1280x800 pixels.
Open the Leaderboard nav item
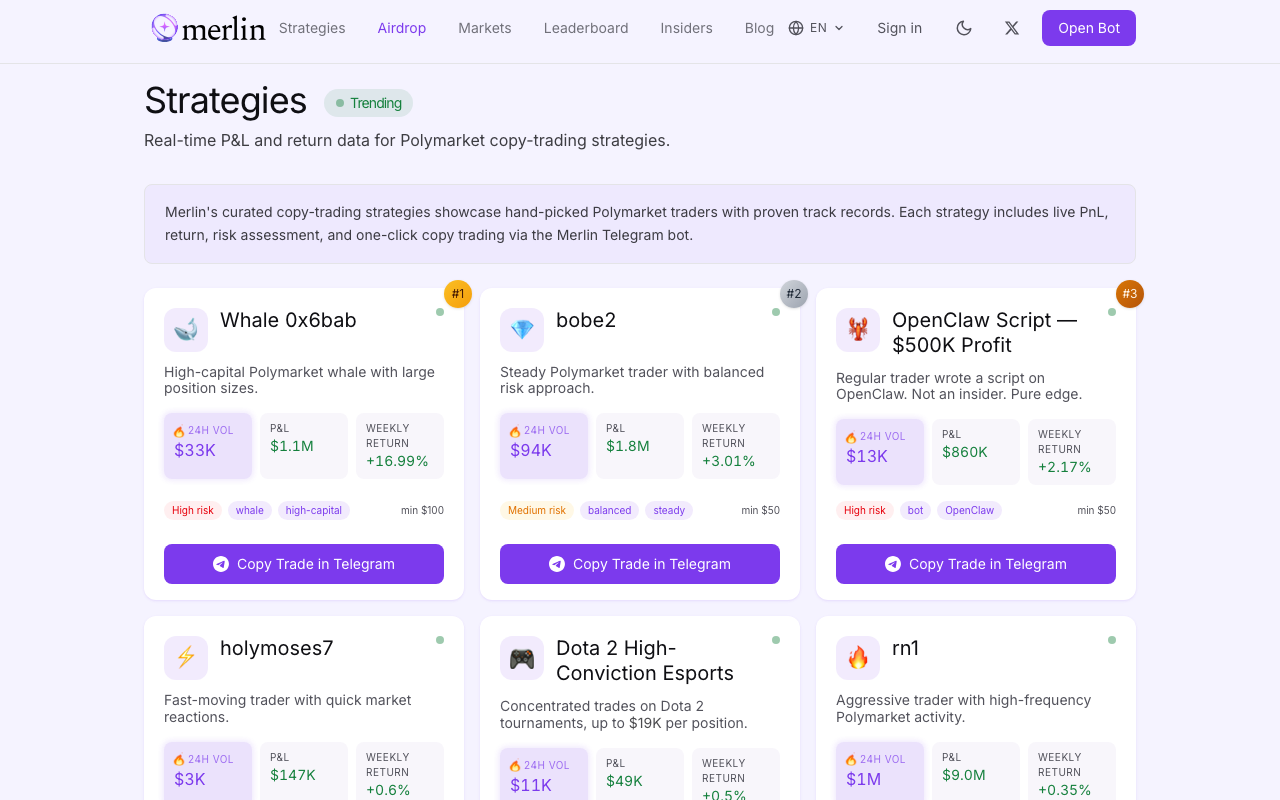coord(586,28)
